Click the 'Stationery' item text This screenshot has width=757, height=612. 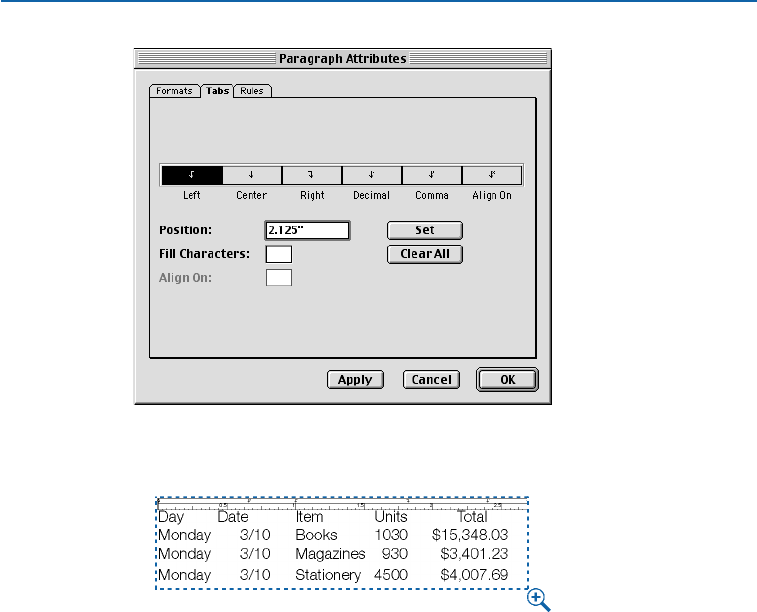coord(328,575)
